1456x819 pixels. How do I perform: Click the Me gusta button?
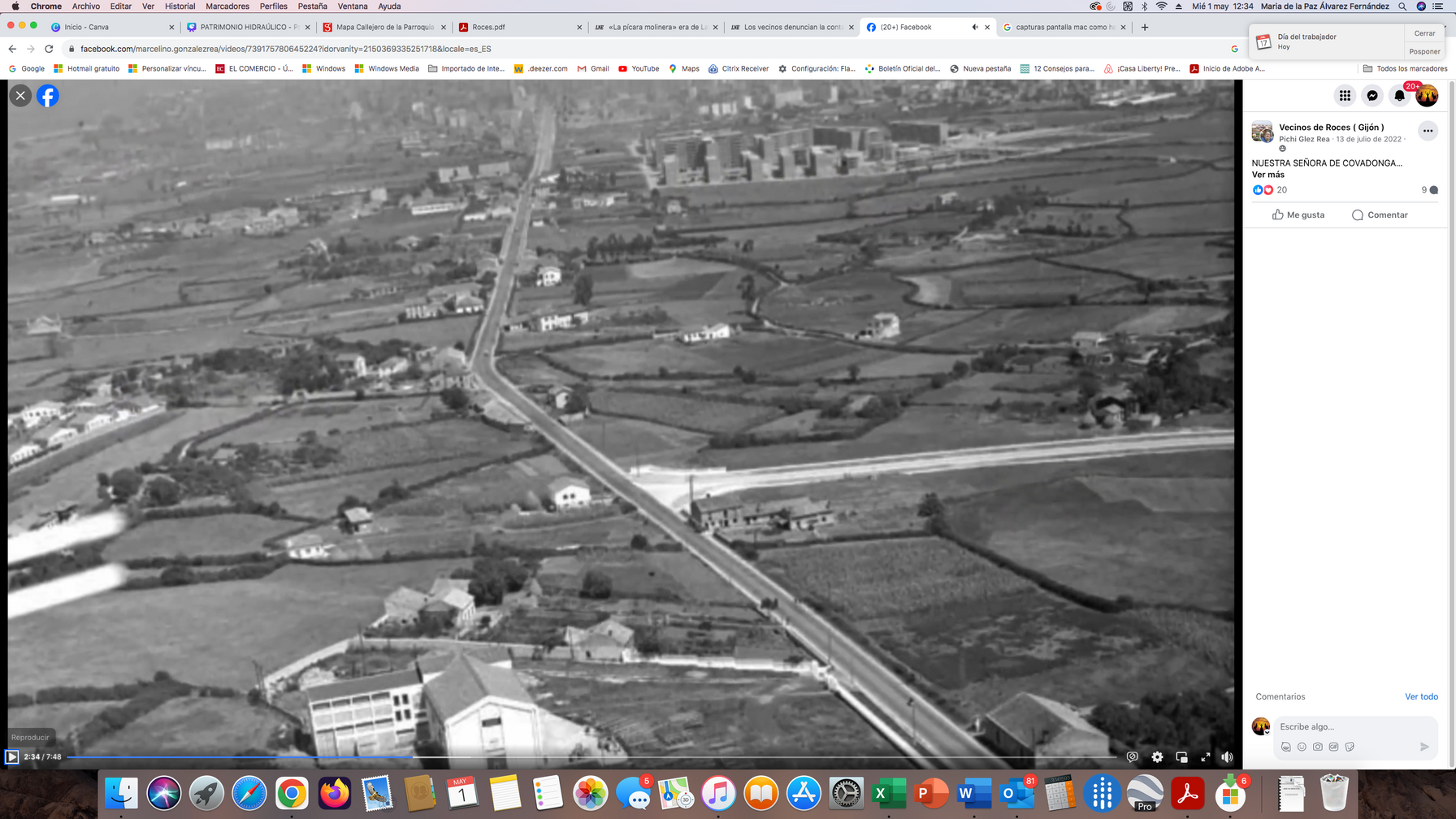point(1298,215)
